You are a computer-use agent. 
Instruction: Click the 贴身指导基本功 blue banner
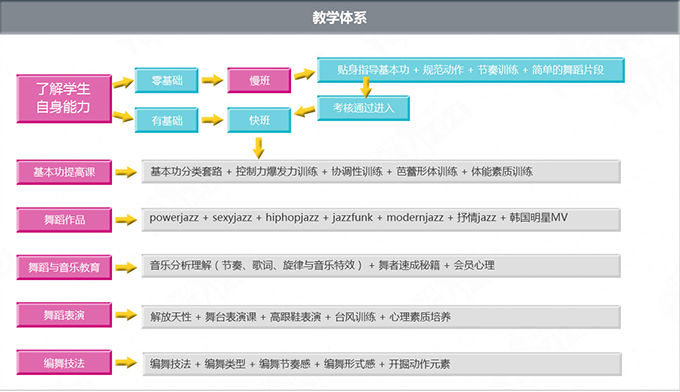[471, 70]
